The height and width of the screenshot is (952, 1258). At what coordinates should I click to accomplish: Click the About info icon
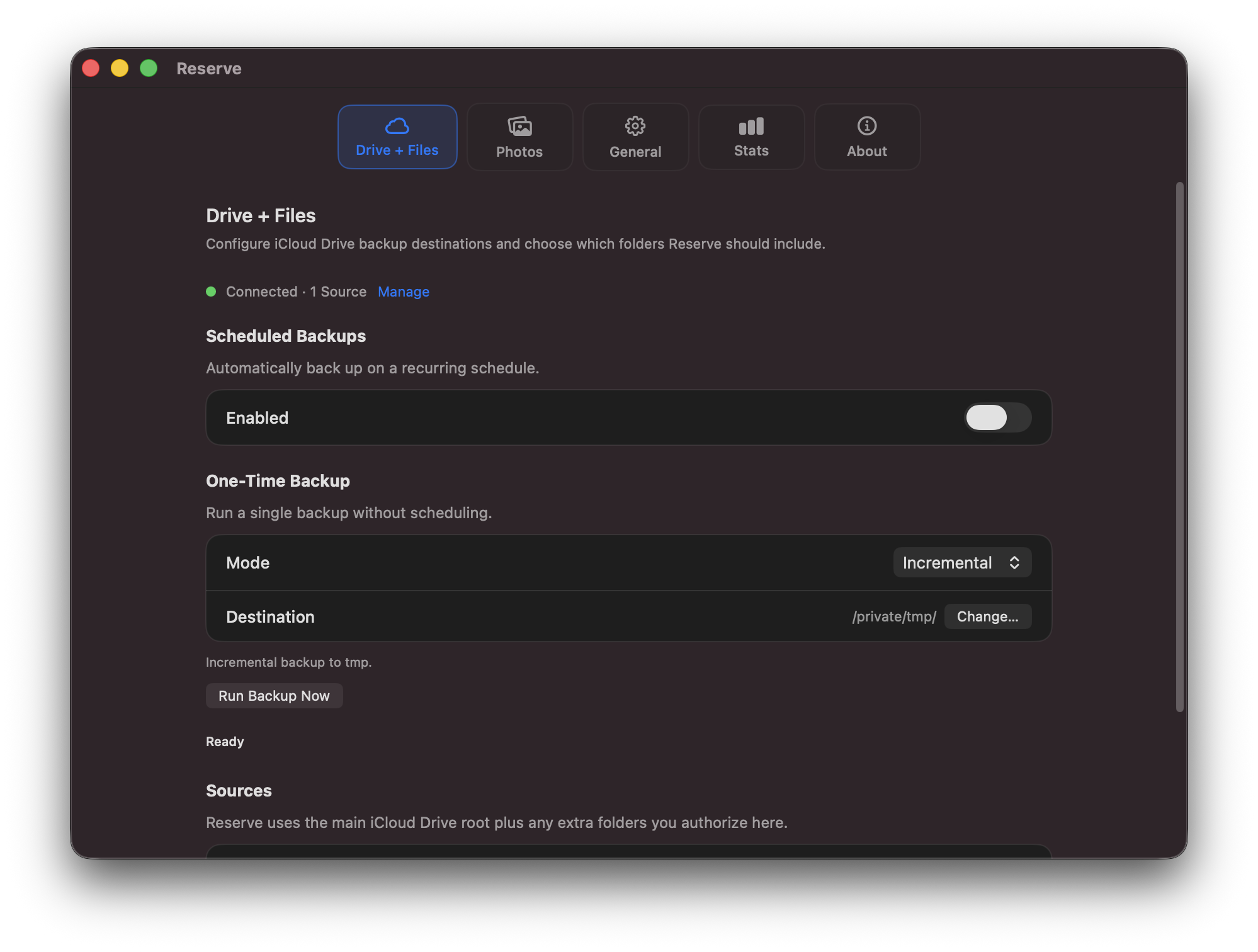866,126
